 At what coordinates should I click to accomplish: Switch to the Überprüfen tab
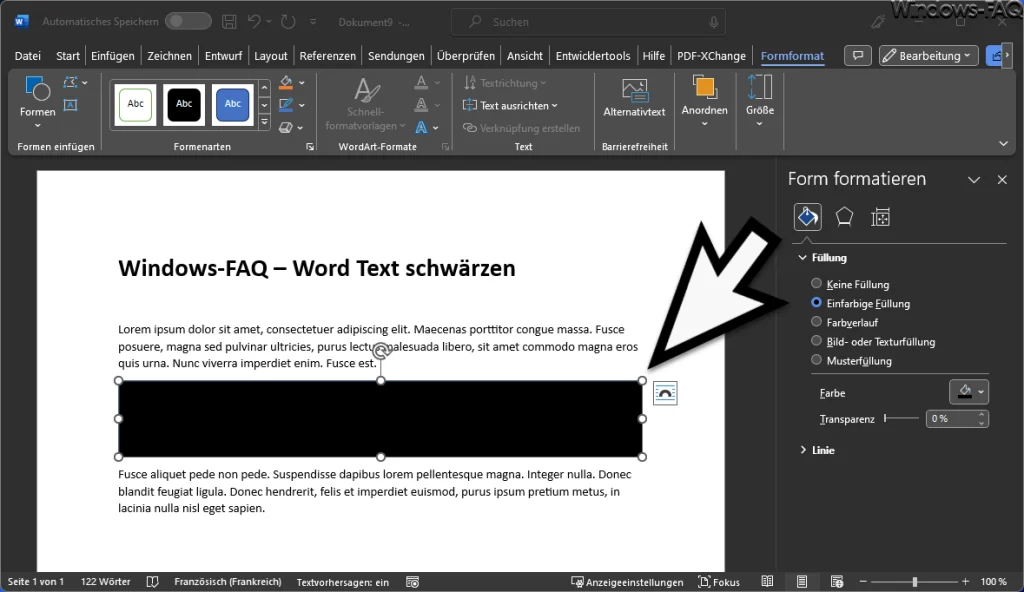pyautogui.click(x=466, y=56)
